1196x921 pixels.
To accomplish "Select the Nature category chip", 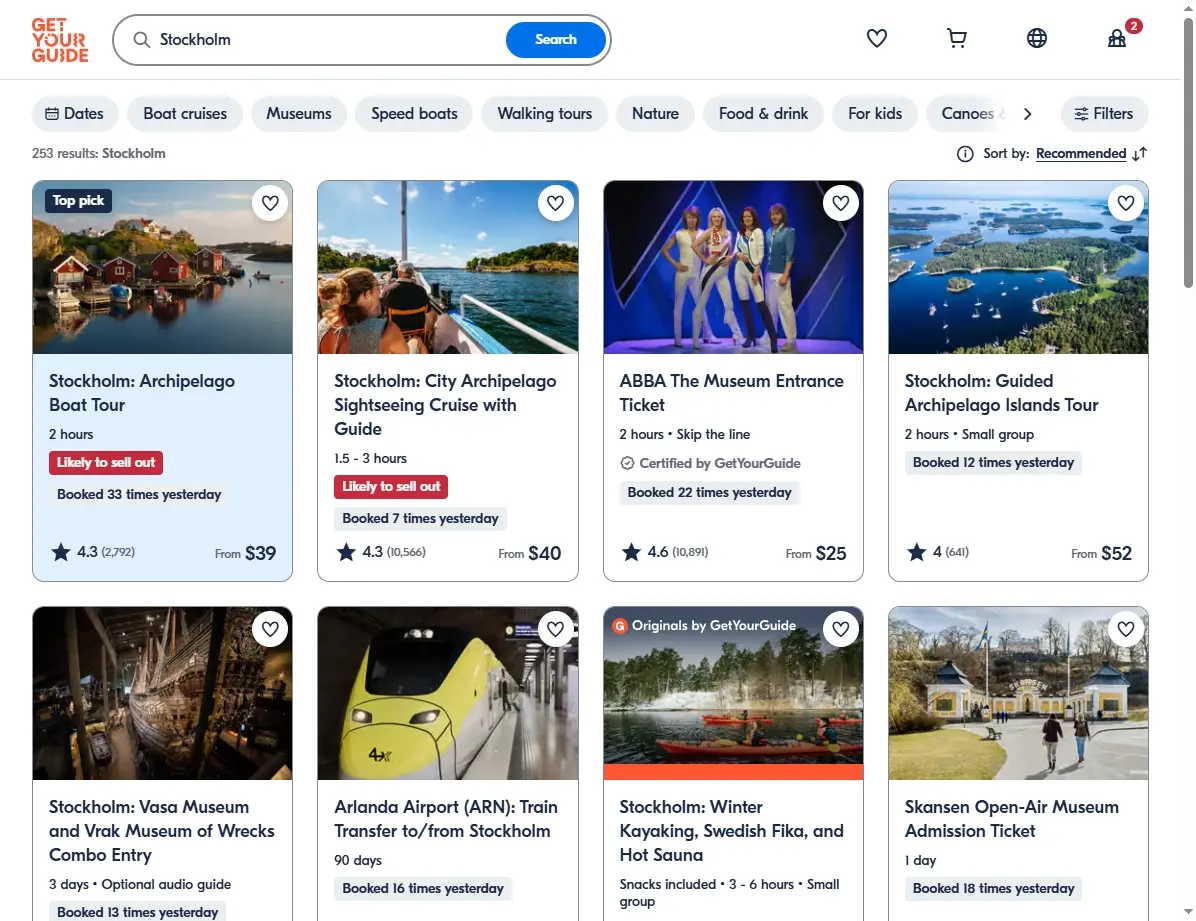I will [x=655, y=114].
